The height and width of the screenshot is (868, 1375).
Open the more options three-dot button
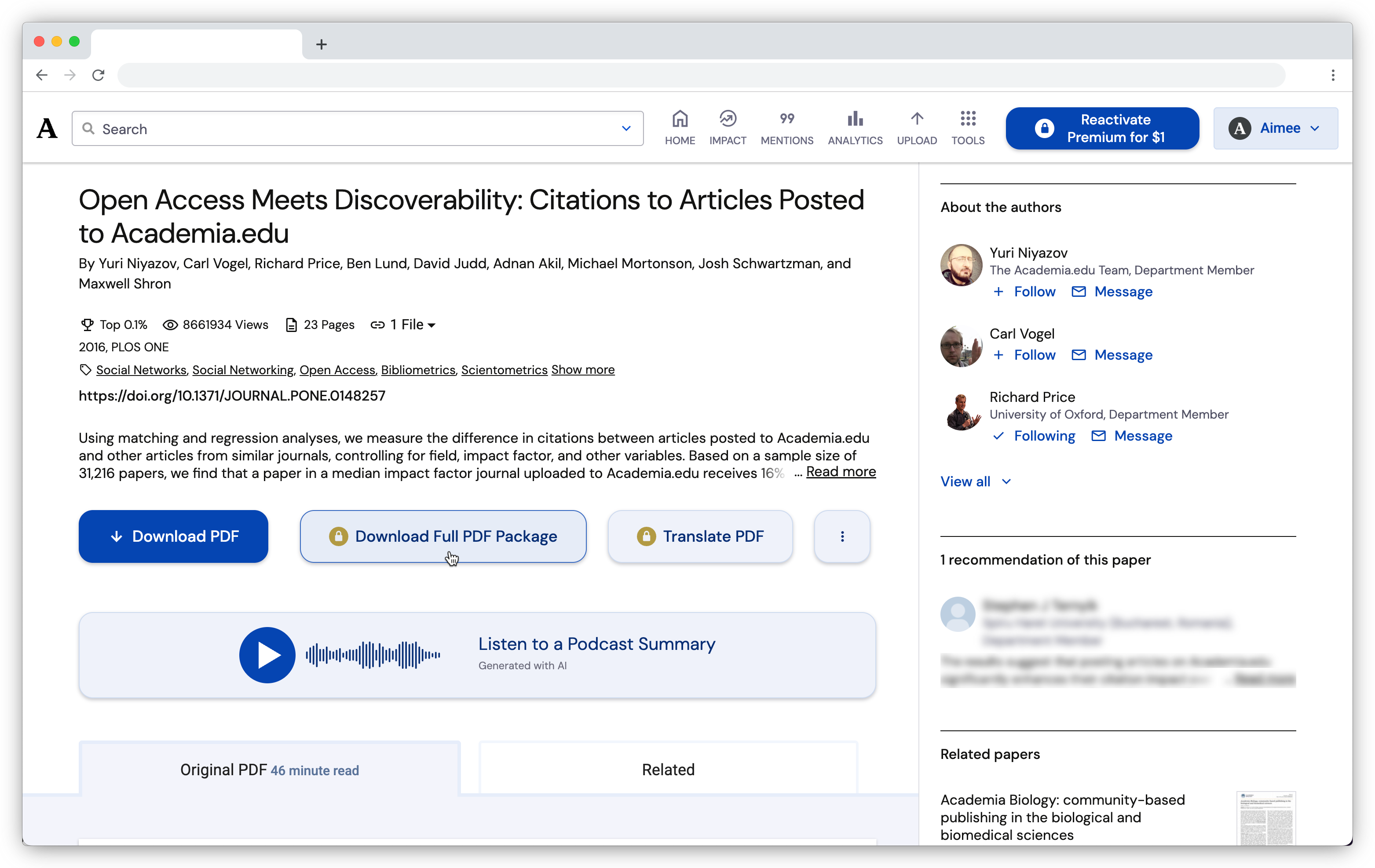[842, 536]
